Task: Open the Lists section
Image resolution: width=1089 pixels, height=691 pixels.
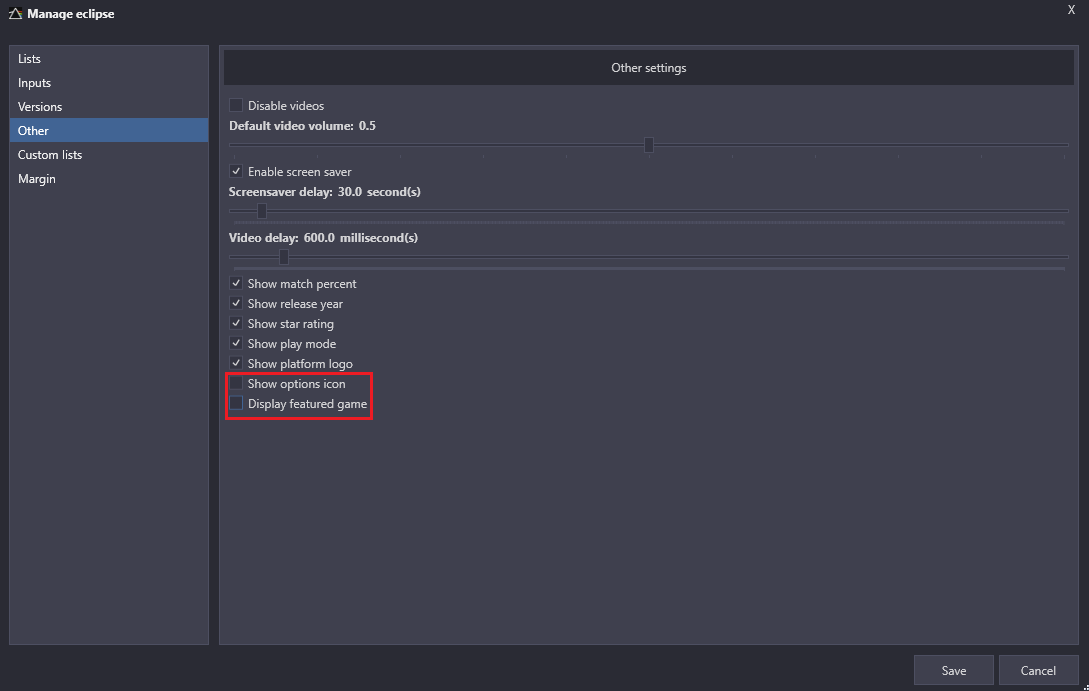Action: [x=109, y=59]
